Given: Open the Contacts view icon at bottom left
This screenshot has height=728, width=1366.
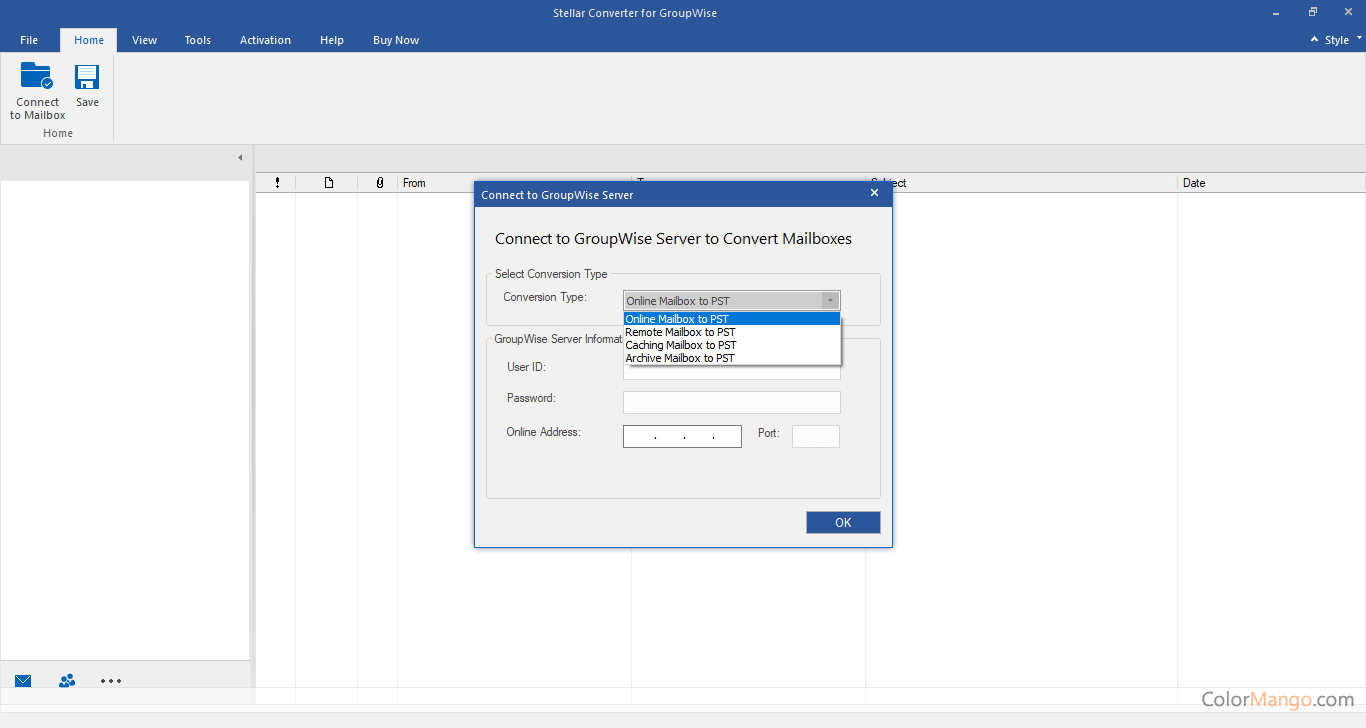Looking at the screenshot, I should pyautogui.click(x=67, y=681).
